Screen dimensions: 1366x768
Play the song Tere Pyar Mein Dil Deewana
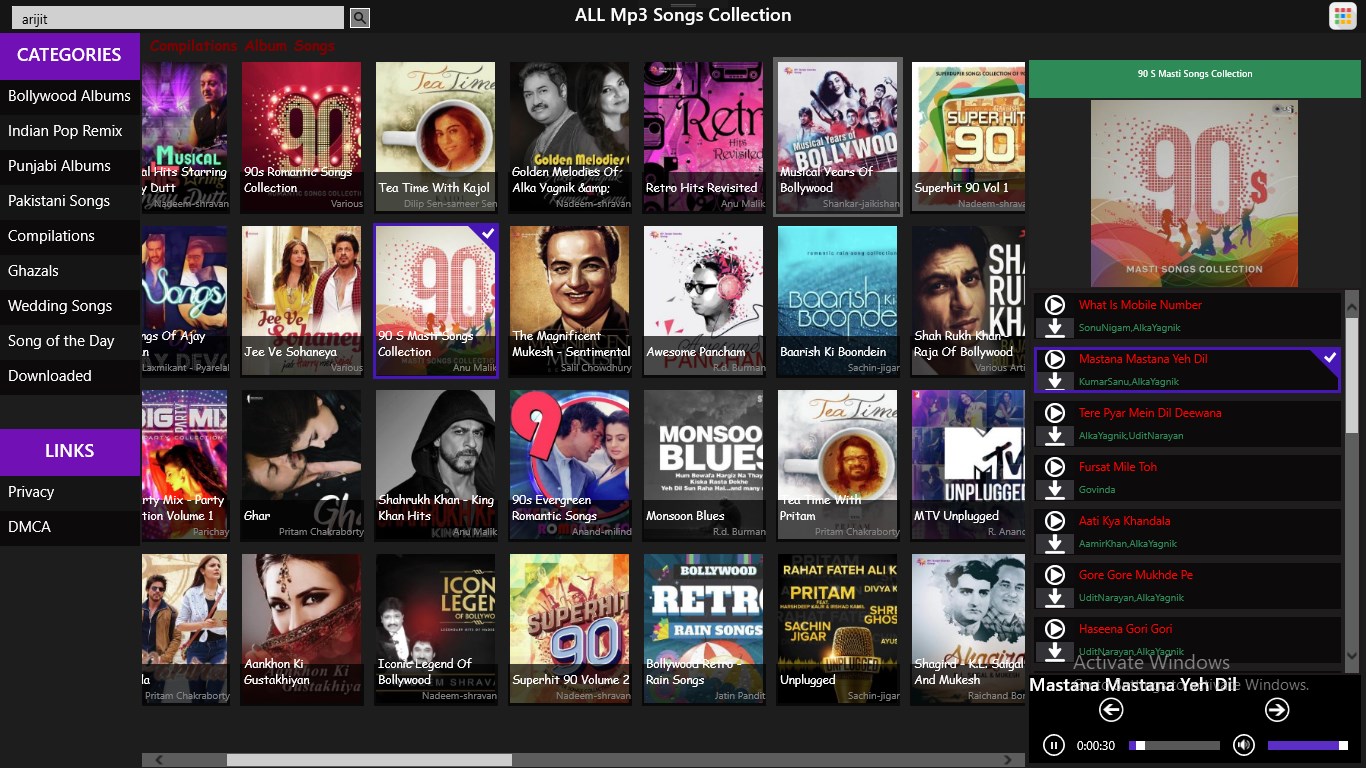coord(1054,413)
